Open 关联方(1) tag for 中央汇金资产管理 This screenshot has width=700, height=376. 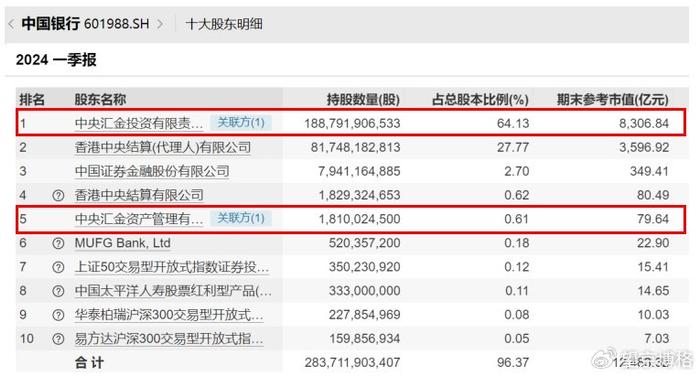click(241, 218)
